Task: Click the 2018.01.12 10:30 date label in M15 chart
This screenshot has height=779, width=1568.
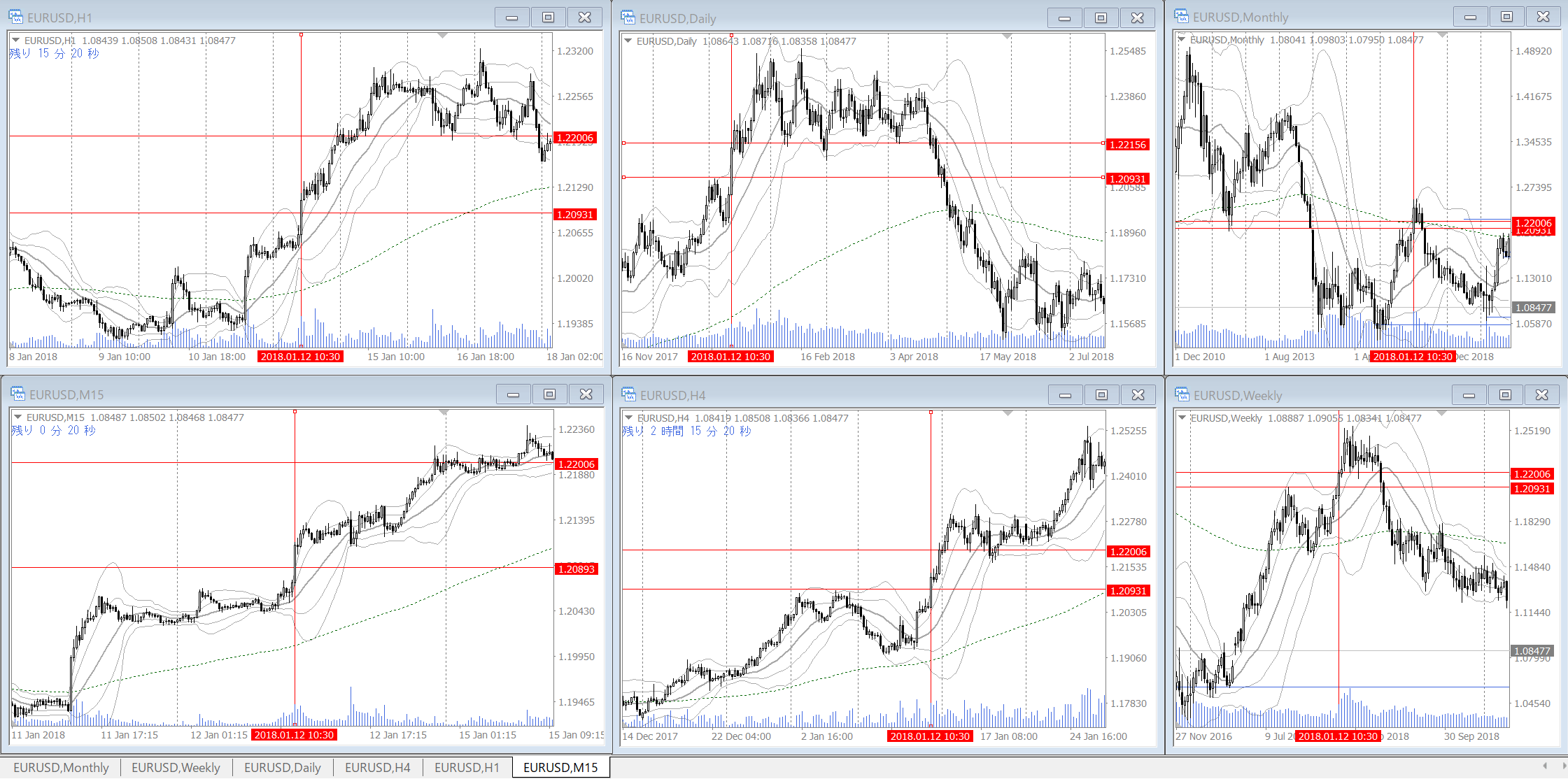Action: pyautogui.click(x=294, y=735)
